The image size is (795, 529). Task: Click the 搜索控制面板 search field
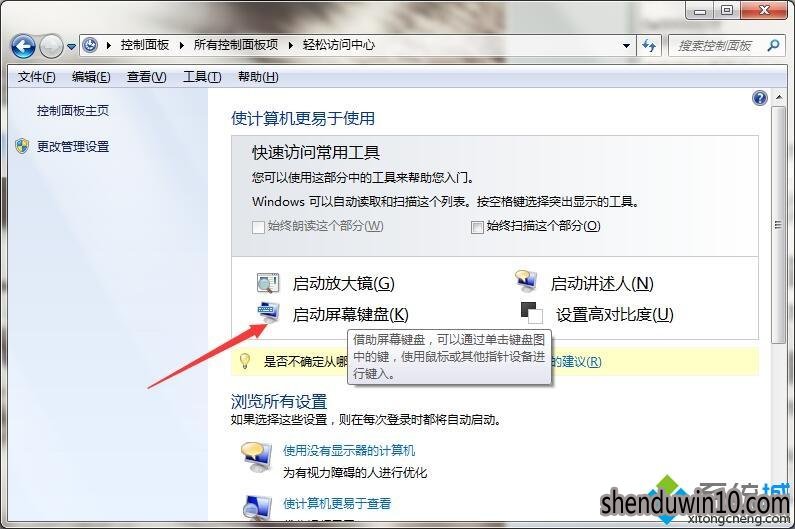pyautogui.click(x=717, y=46)
